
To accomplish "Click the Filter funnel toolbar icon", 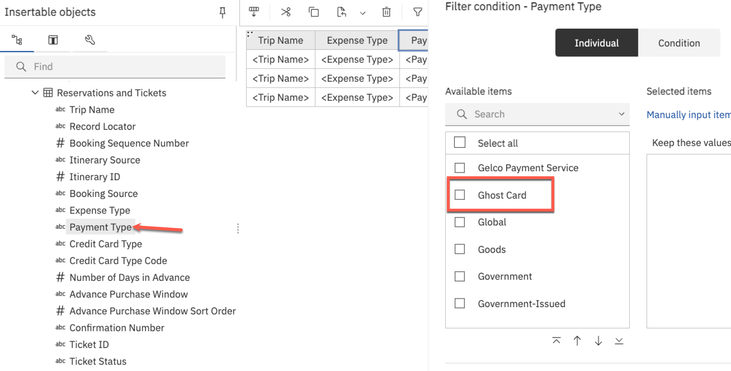I will 418,12.
